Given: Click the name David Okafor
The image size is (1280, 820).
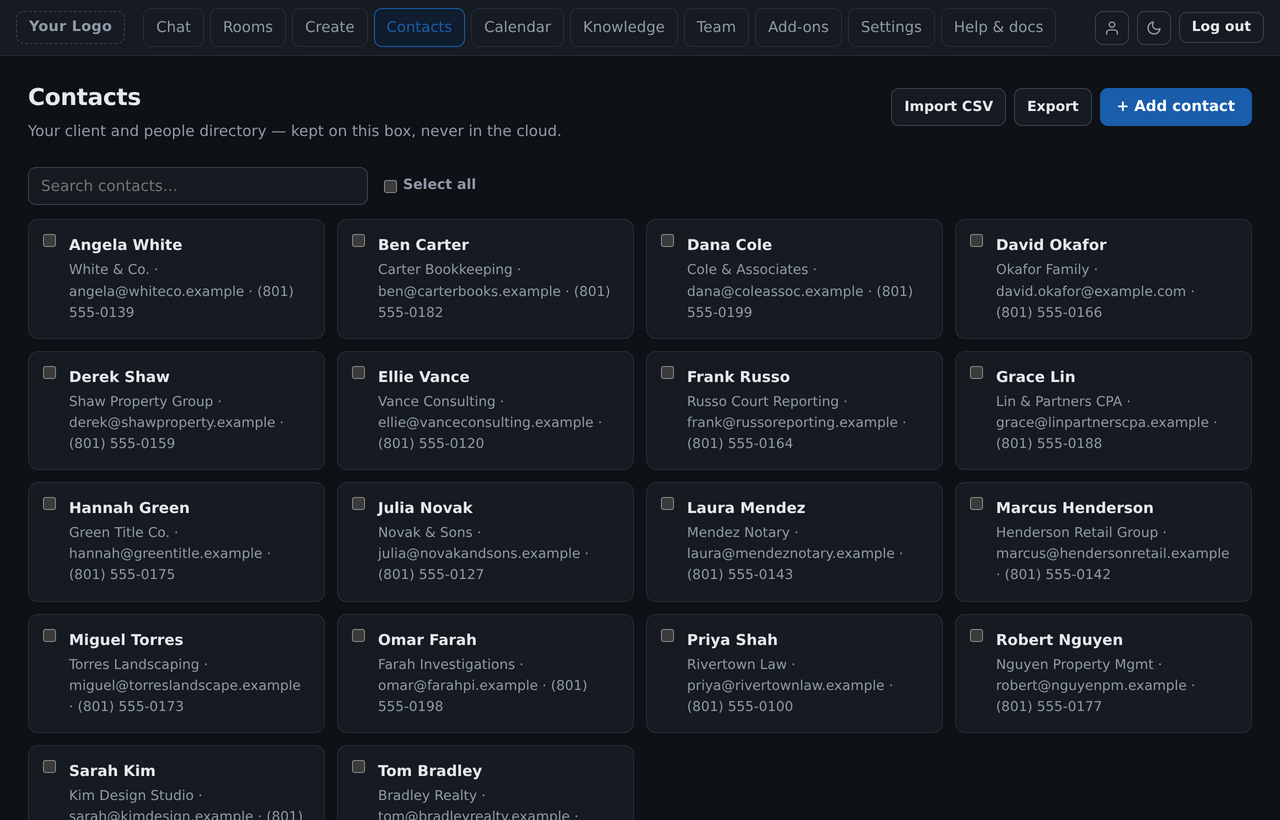Looking at the screenshot, I should point(1051,245).
